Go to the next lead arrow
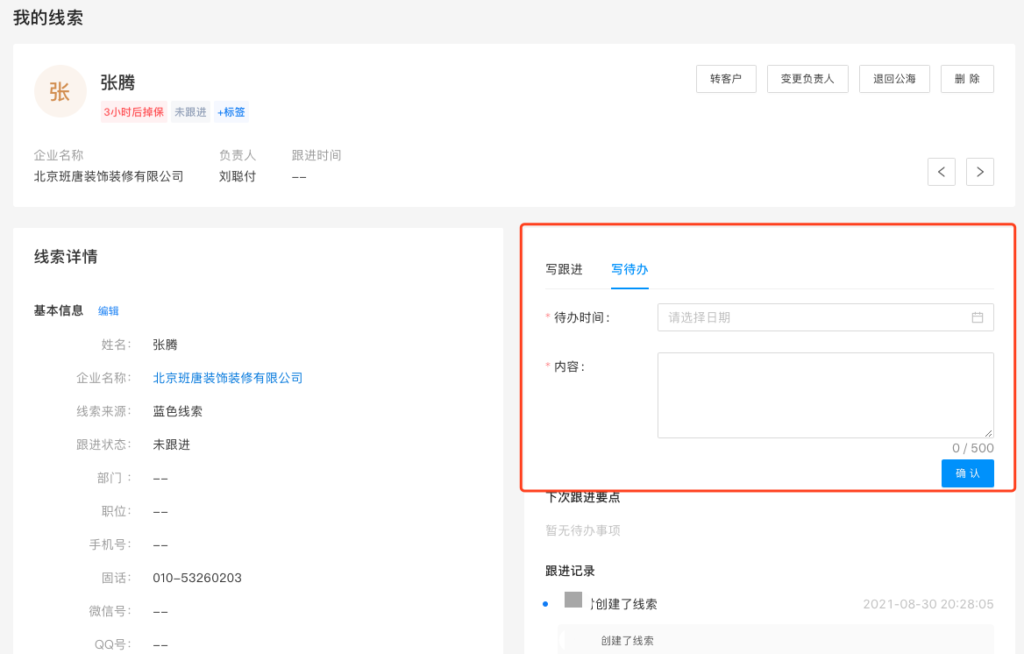 [980, 172]
